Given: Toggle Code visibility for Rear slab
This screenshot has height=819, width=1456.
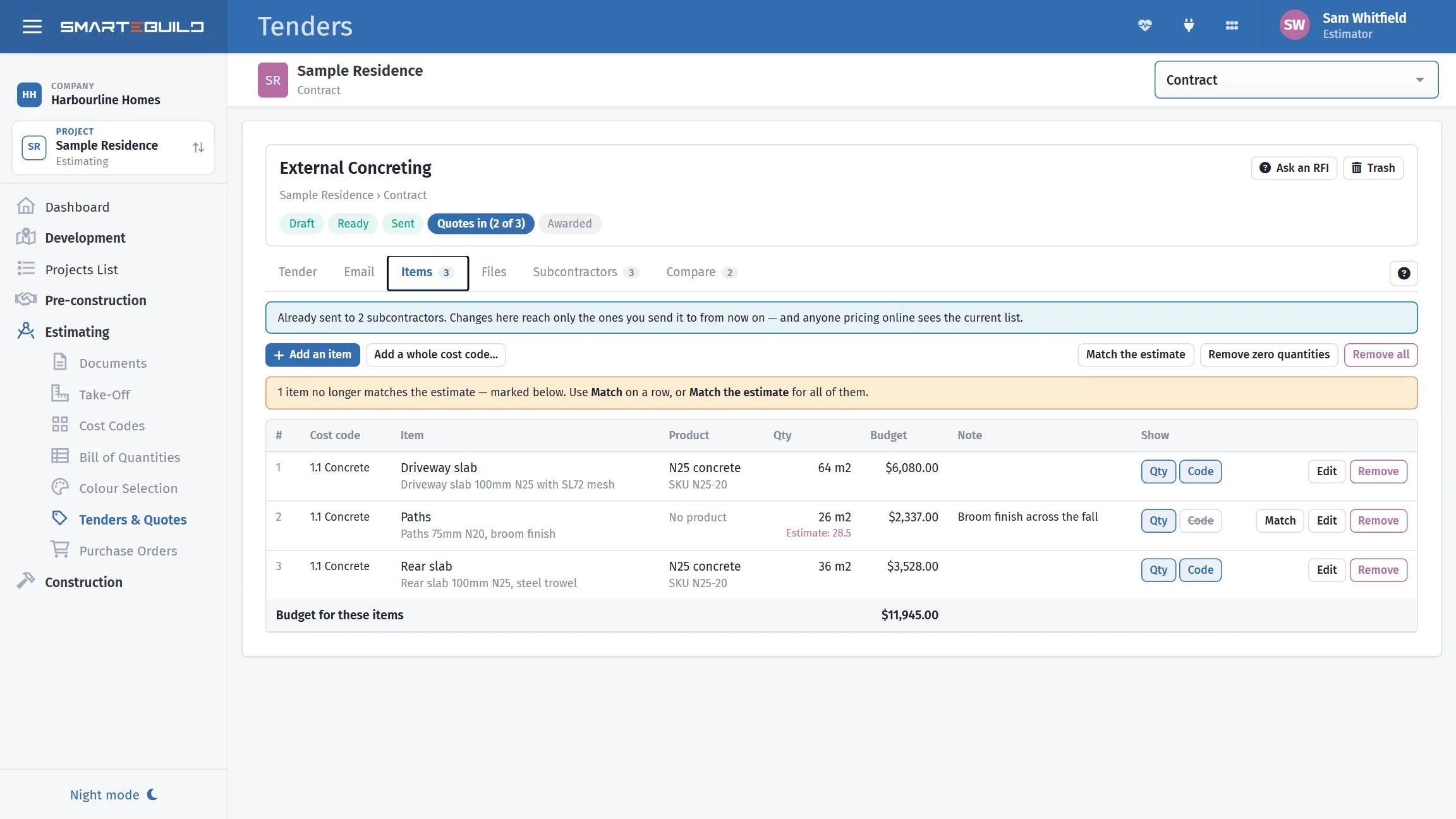Looking at the screenshot, I should click(1200, 570).
